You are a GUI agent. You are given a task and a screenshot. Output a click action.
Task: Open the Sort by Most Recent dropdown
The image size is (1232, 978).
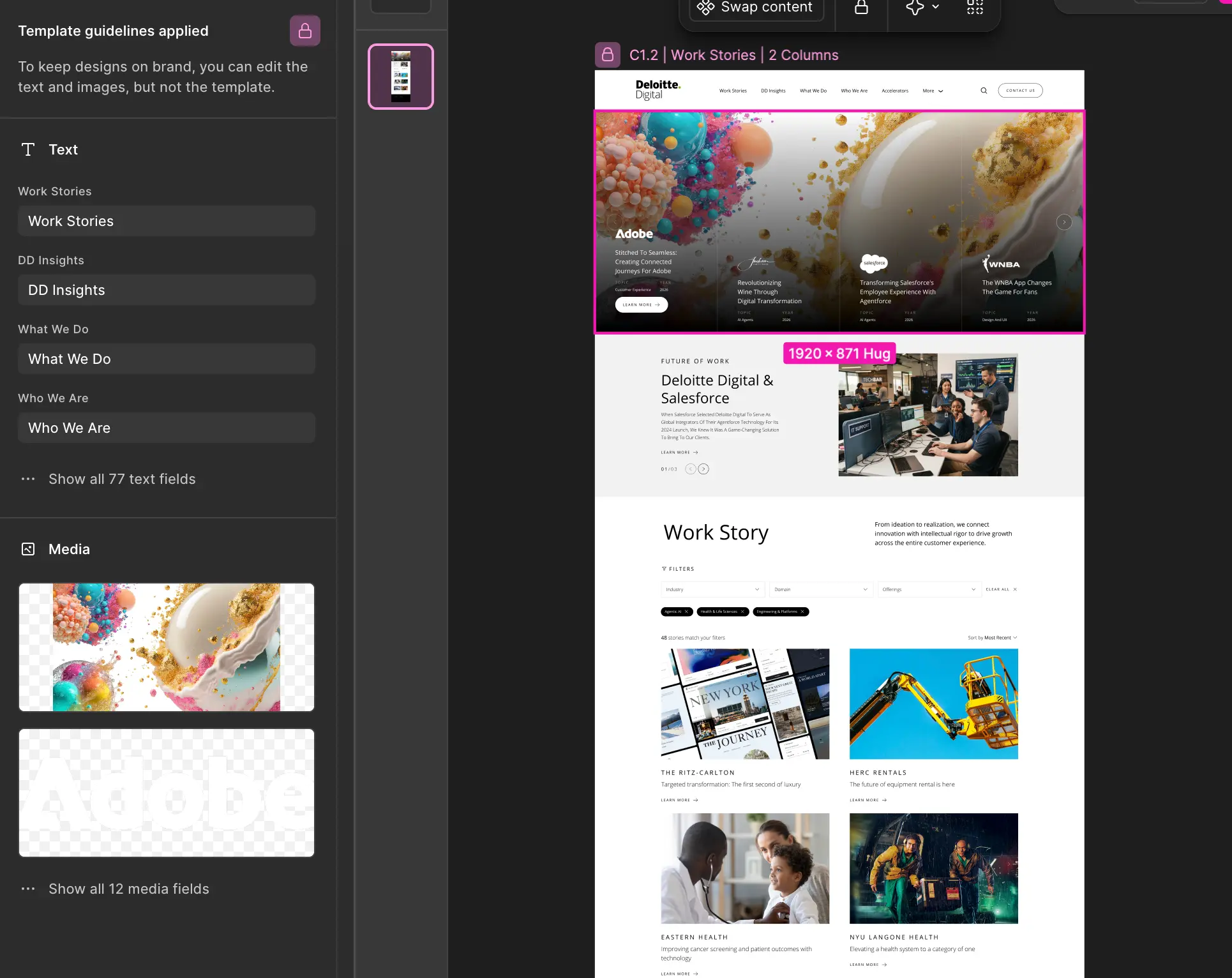993,638
